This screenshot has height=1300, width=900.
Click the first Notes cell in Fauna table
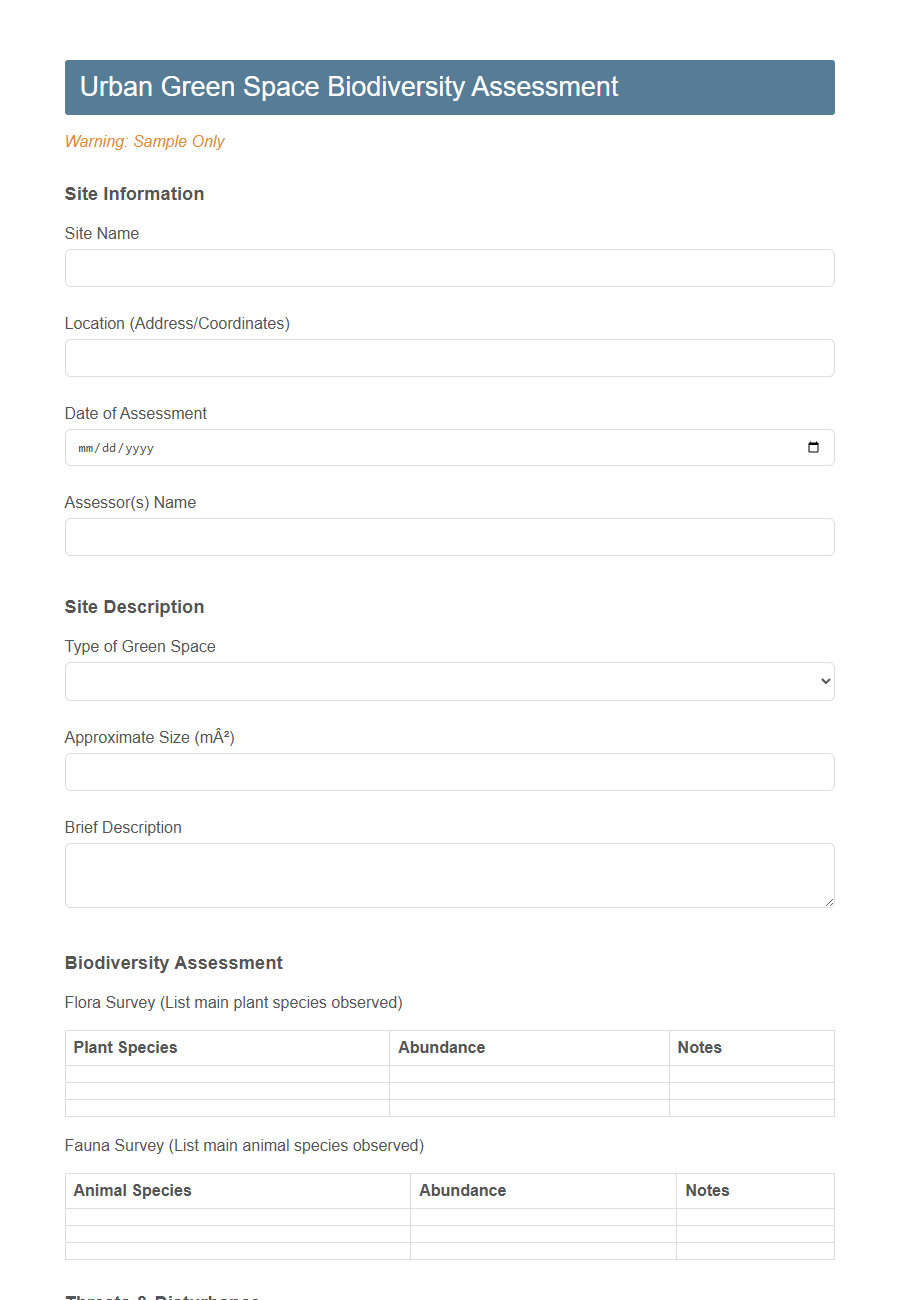(755, 1216)
